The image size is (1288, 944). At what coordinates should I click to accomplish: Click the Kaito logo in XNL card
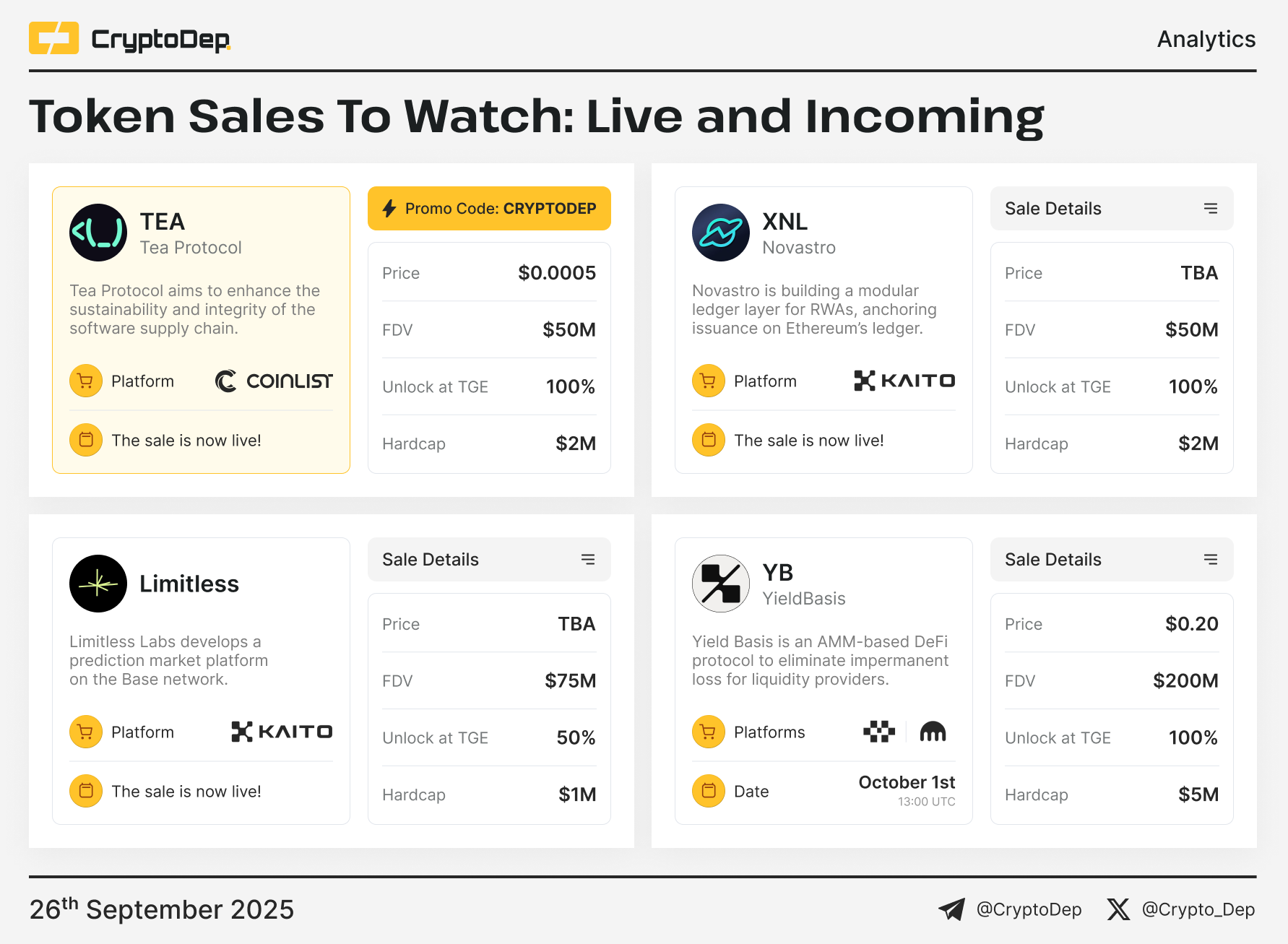pyautogui.click(x=904, y=381)
